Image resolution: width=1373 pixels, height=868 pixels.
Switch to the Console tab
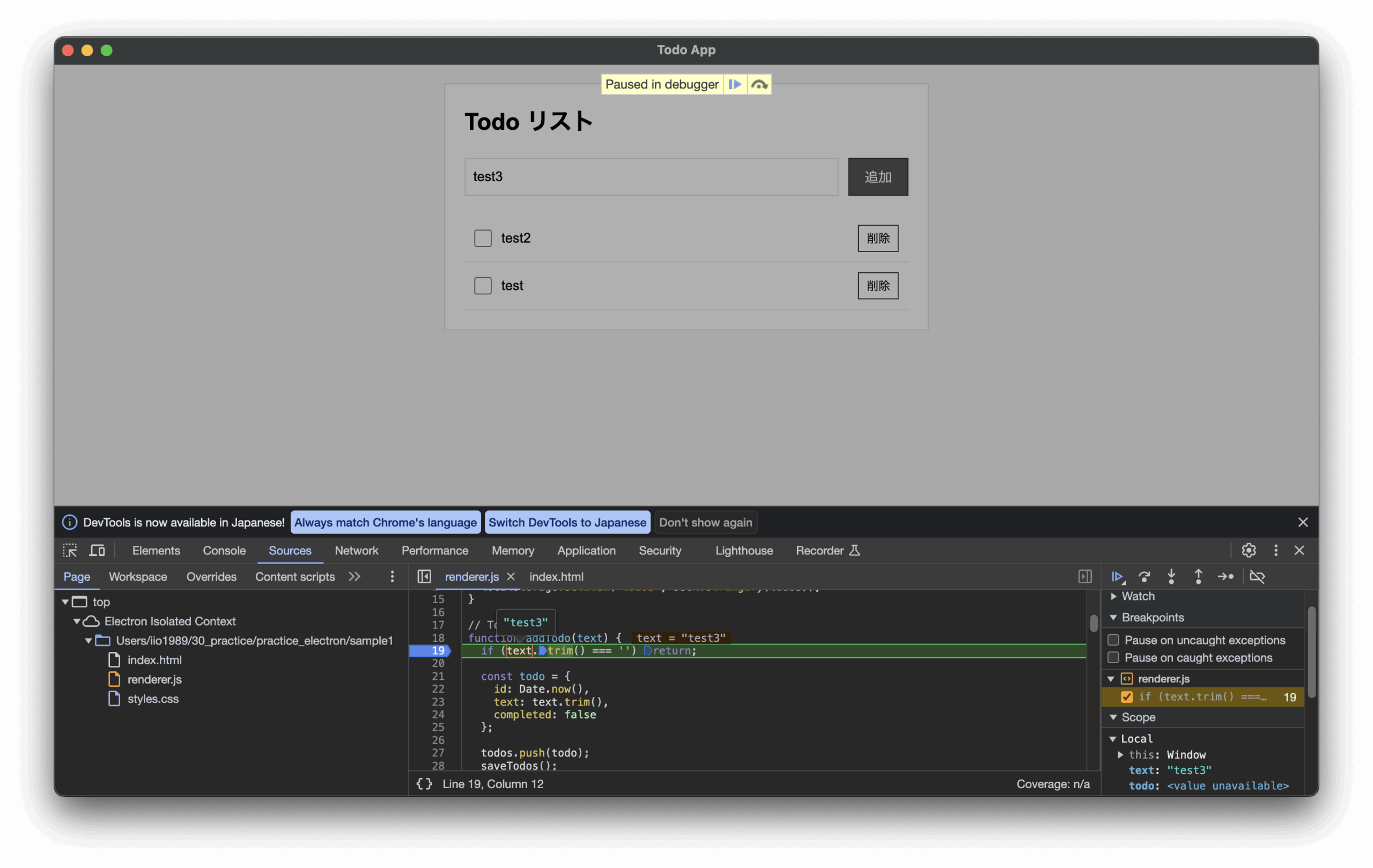tap(224, 551)
